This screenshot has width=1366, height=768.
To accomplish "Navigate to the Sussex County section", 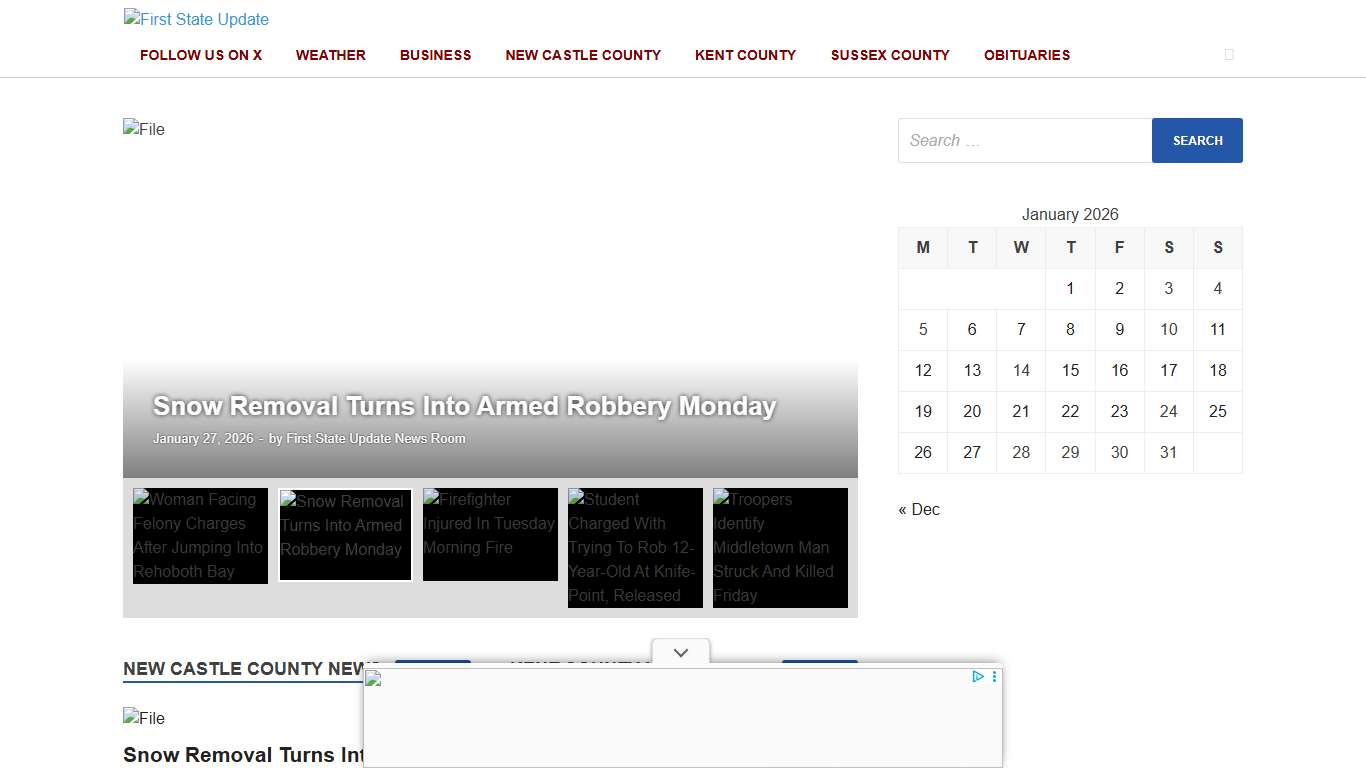I will pyautogui.click(x=890, y=55).
